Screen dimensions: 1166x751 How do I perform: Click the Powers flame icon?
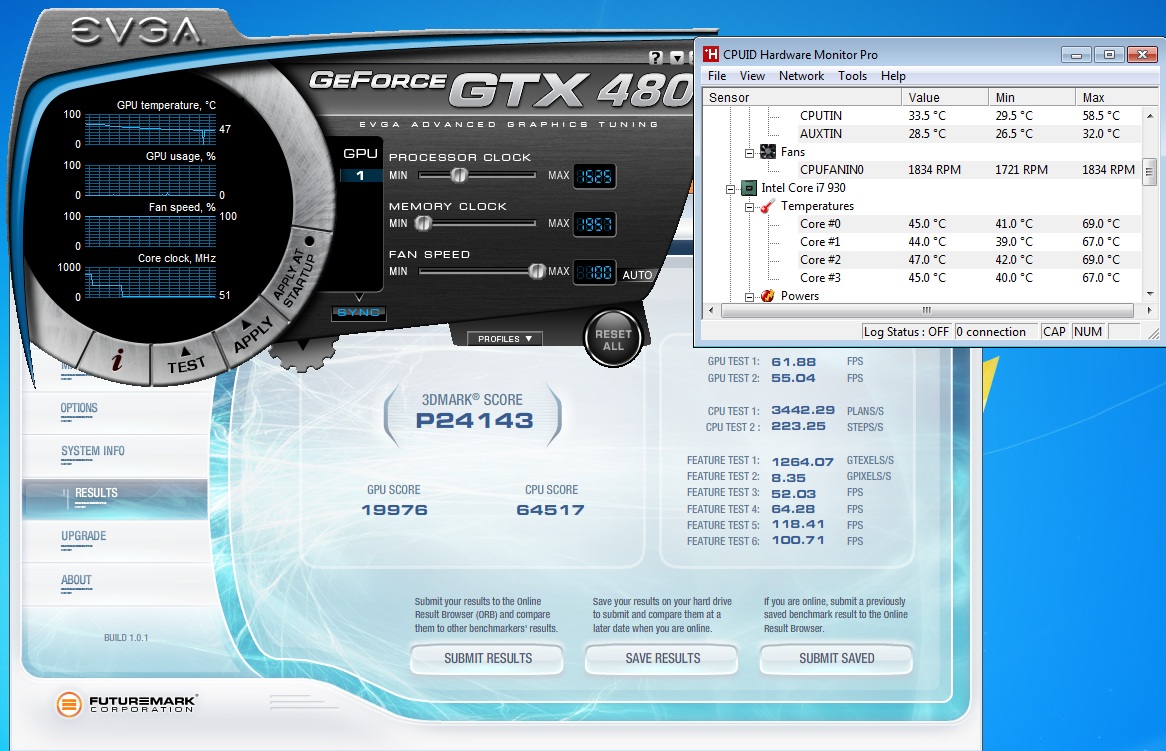[x=768, y=296]
